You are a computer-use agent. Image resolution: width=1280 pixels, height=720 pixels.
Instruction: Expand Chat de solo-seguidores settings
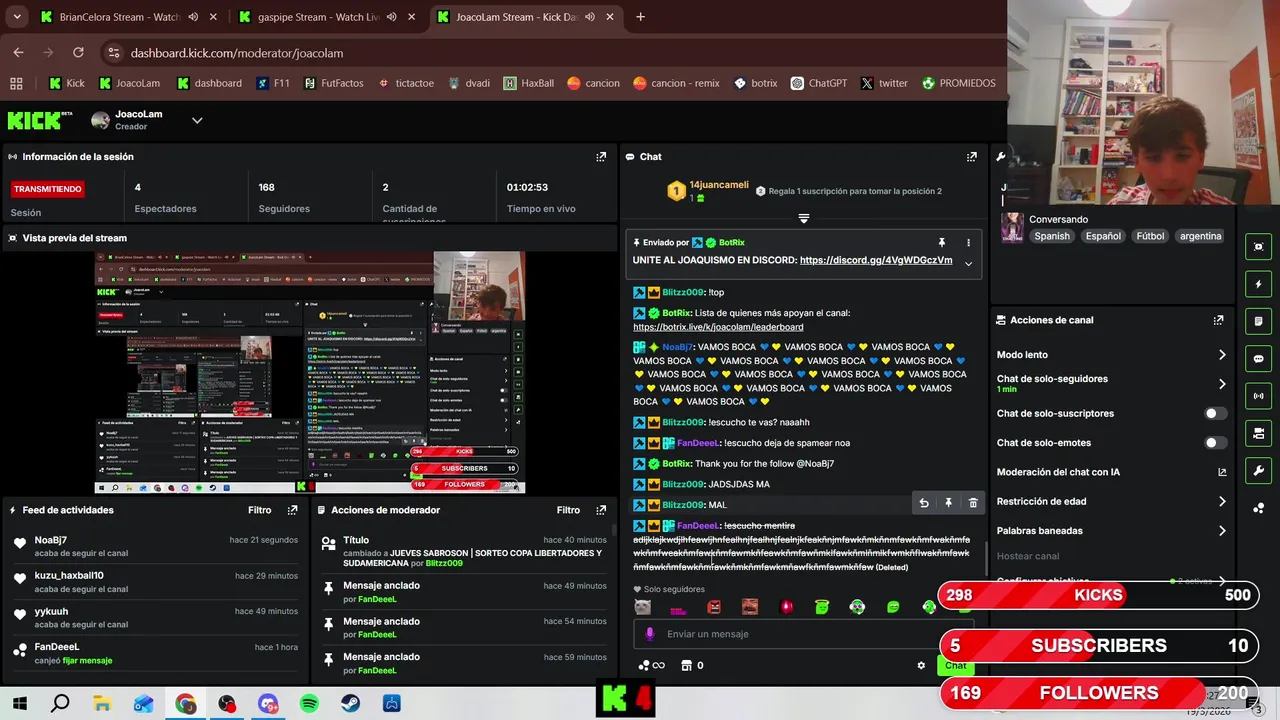point(1221,384)
